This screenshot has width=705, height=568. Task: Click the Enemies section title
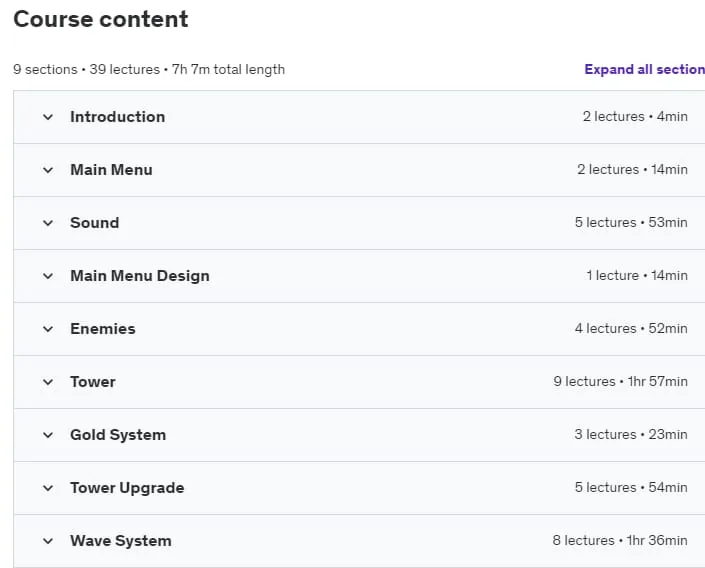pyautogui.click(x=103, y=329)
